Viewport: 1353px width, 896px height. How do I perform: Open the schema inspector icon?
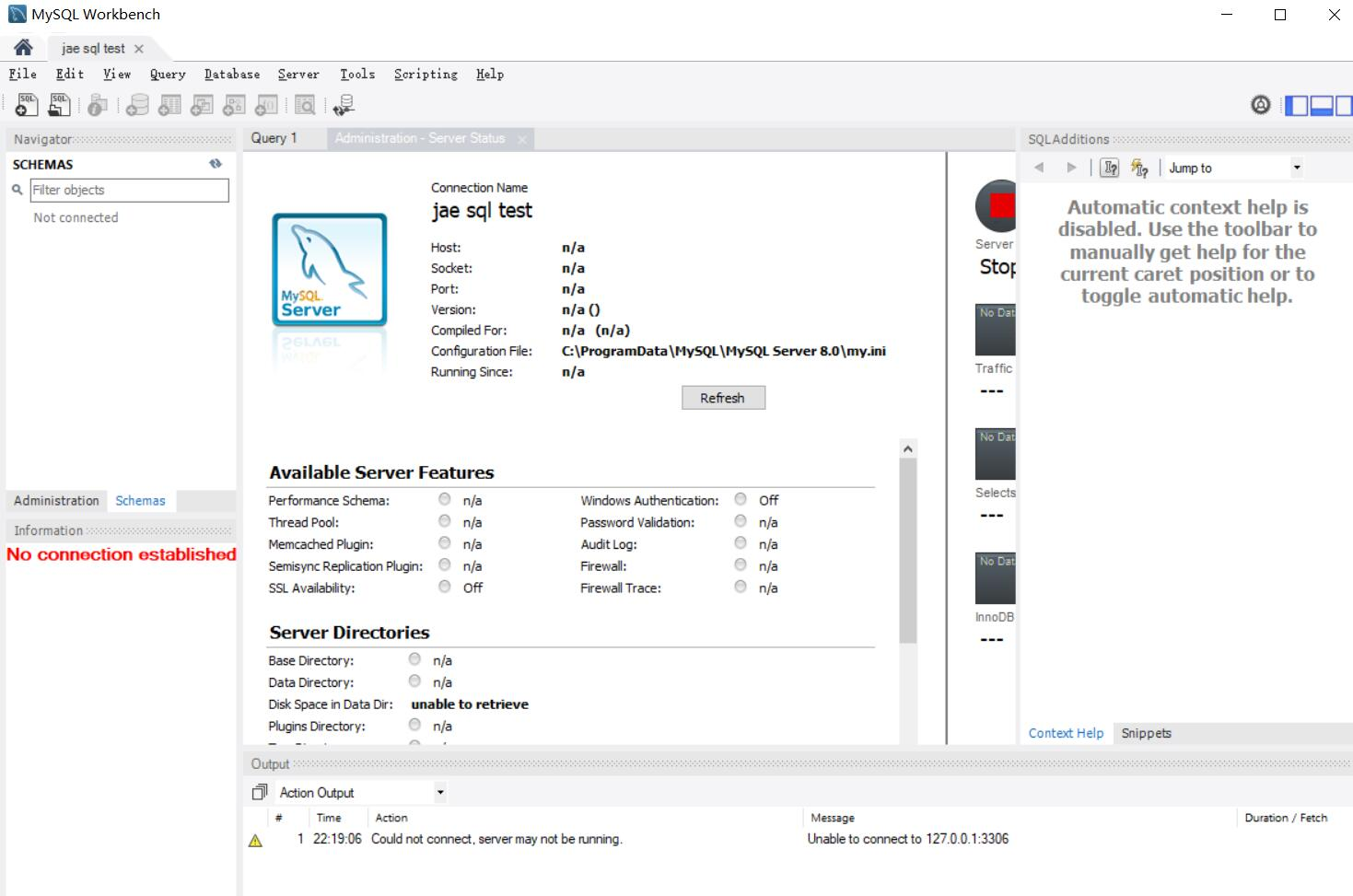98,105
